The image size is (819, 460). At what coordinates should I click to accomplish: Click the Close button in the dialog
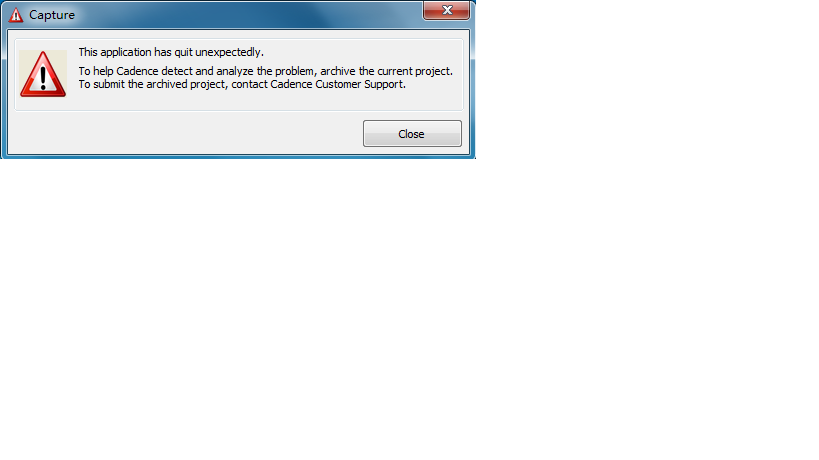point(412,134)
